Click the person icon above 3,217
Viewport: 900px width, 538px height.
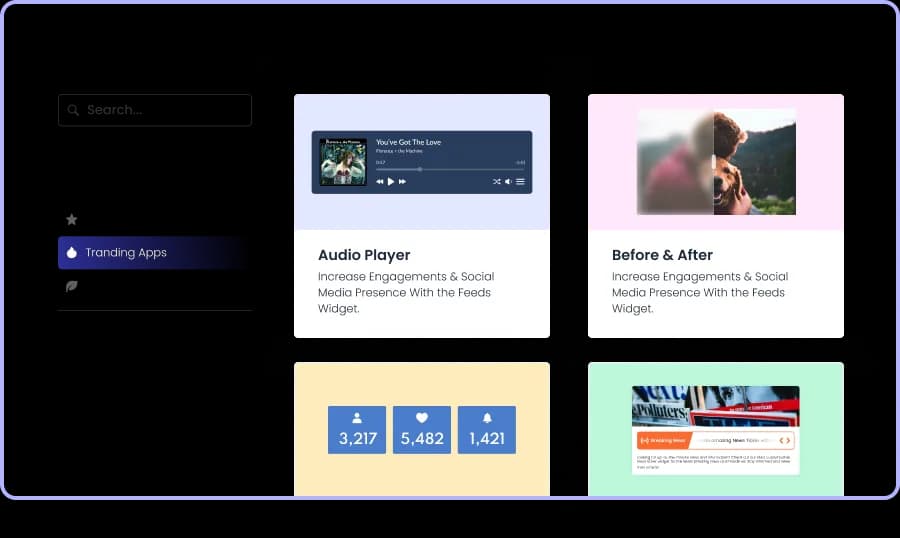[357, 418]
